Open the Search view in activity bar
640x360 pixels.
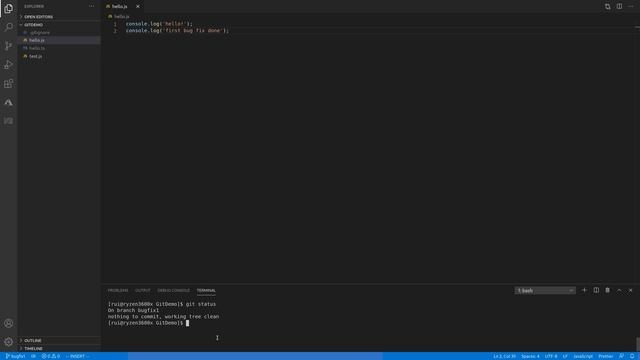coord(8,27)
